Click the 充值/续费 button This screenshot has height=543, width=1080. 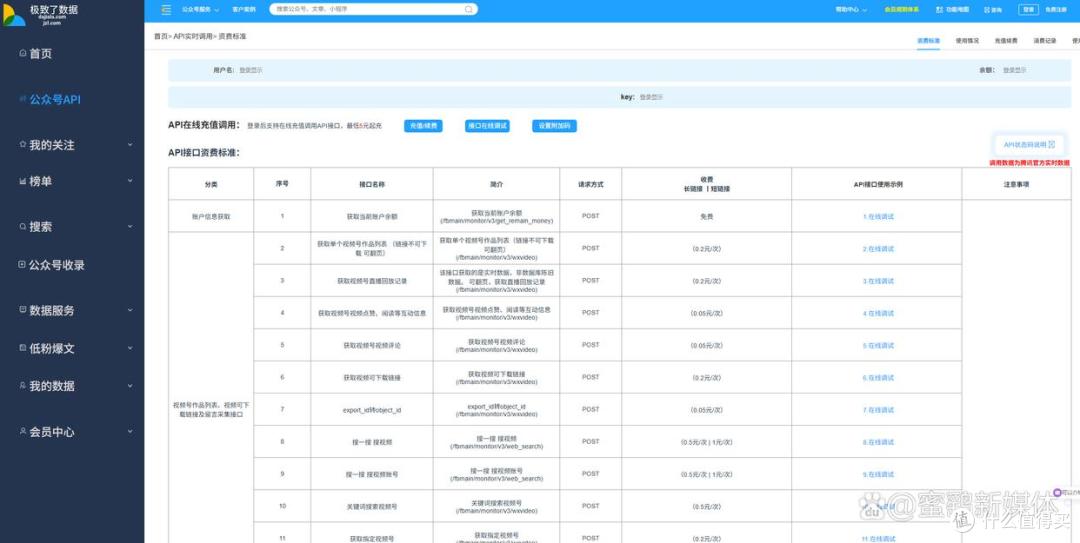(423, 126)
